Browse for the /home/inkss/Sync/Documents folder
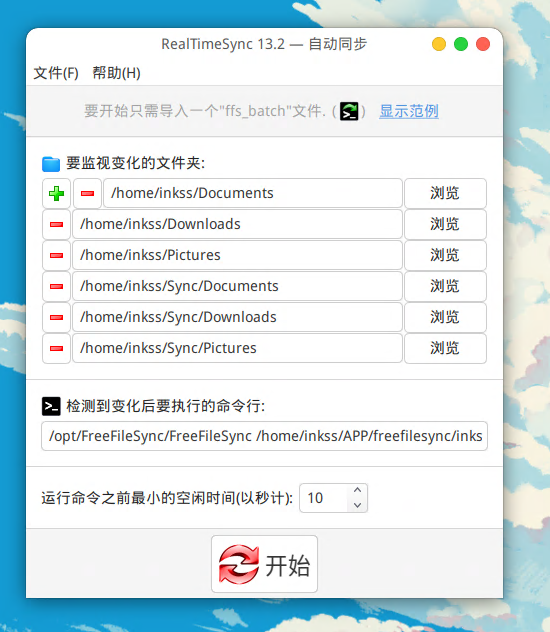Viewport: 550px width, 632px height. tap(445, 287)
